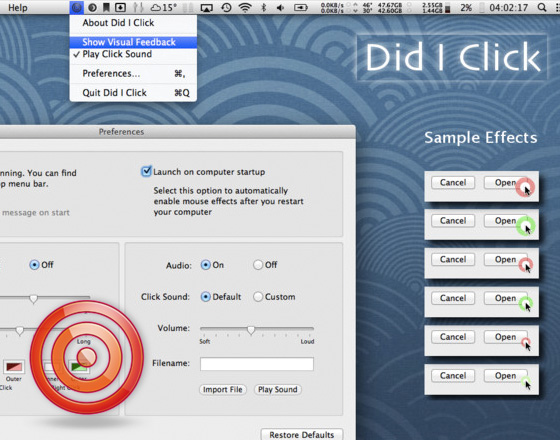Open the vertical sliders menu bar icon

click(x=138, y=7)
